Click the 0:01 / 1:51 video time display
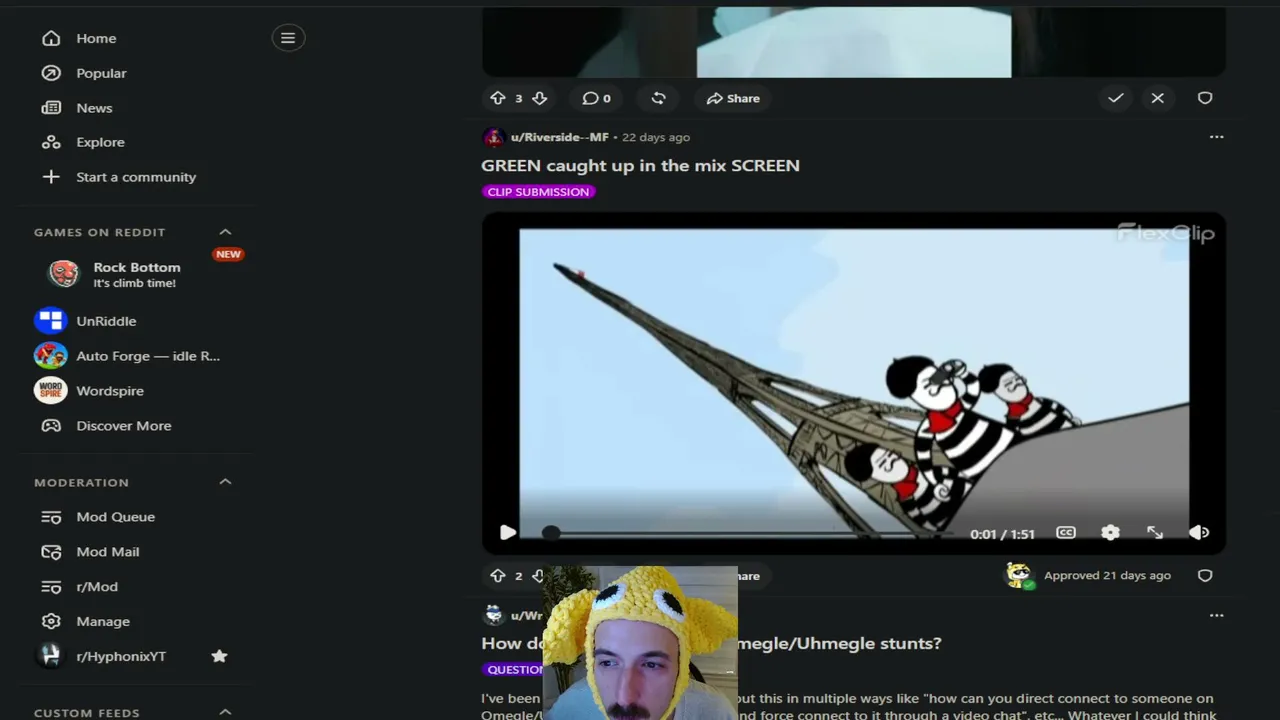Image resolution: width=1280 pixels, height=720 pixels. [1002, 534]
